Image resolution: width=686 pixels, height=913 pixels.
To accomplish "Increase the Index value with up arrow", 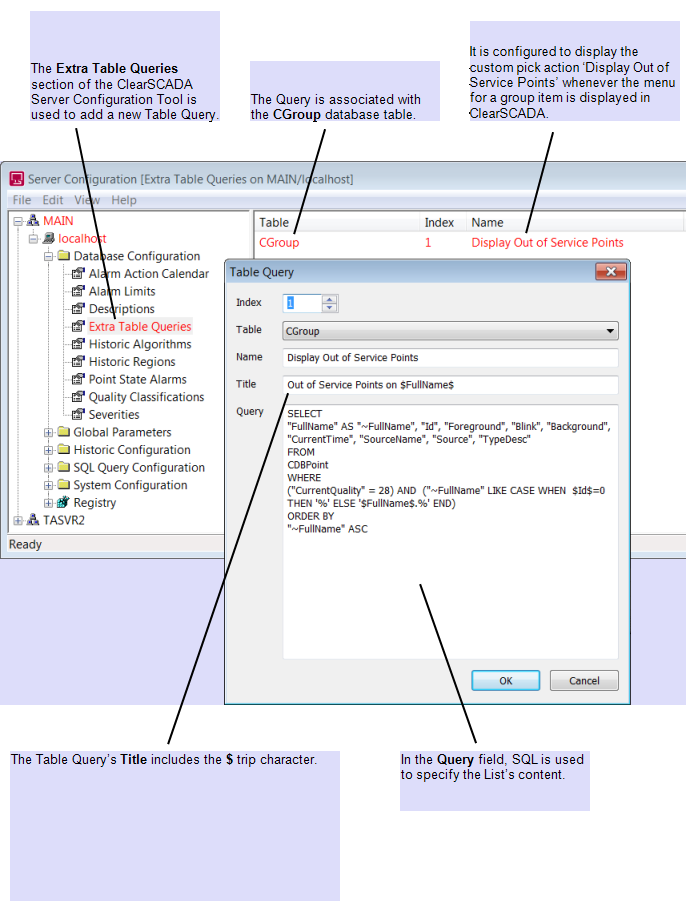I will (x=330, y=299).
